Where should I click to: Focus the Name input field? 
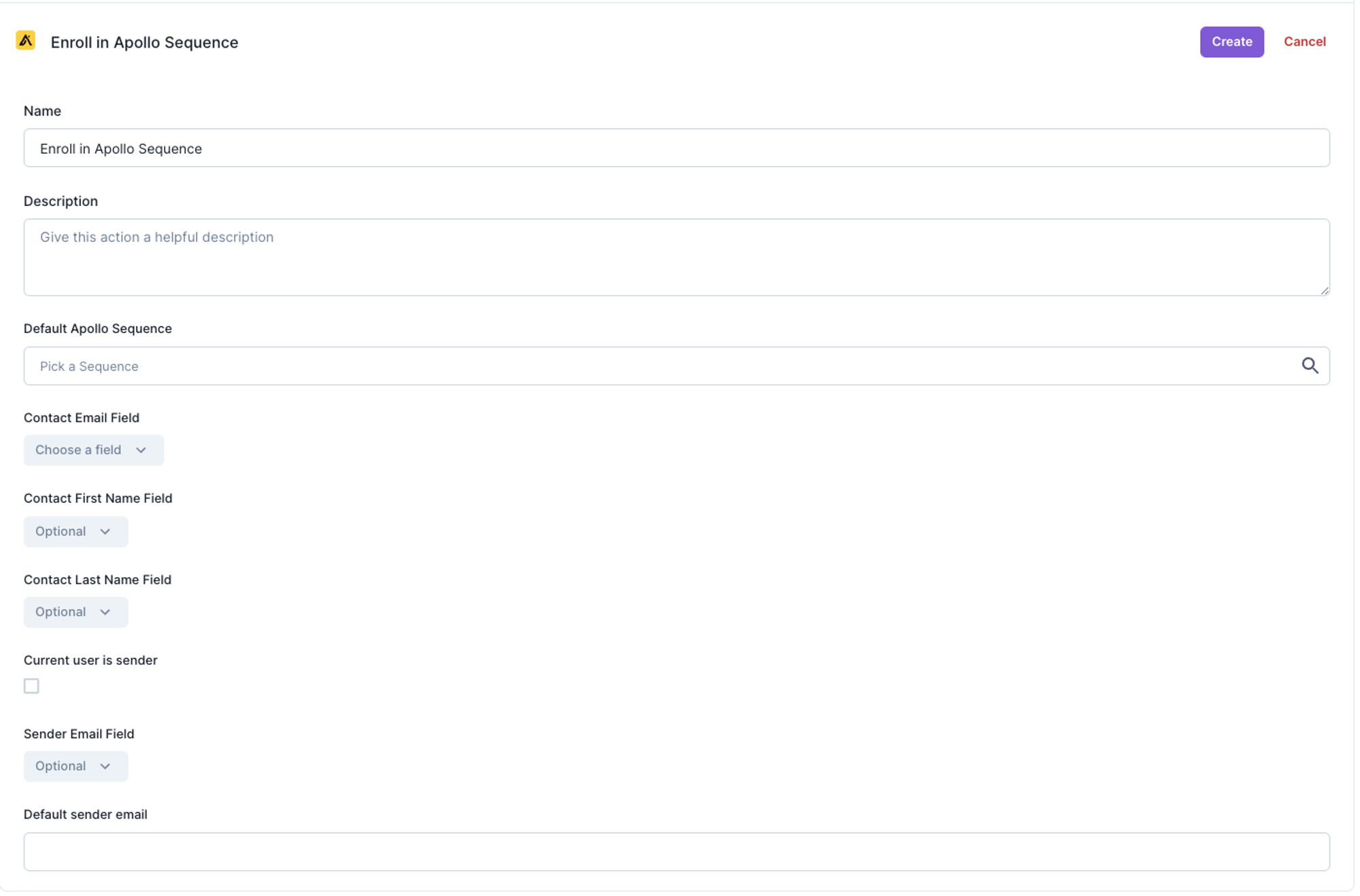click(677, 148)
